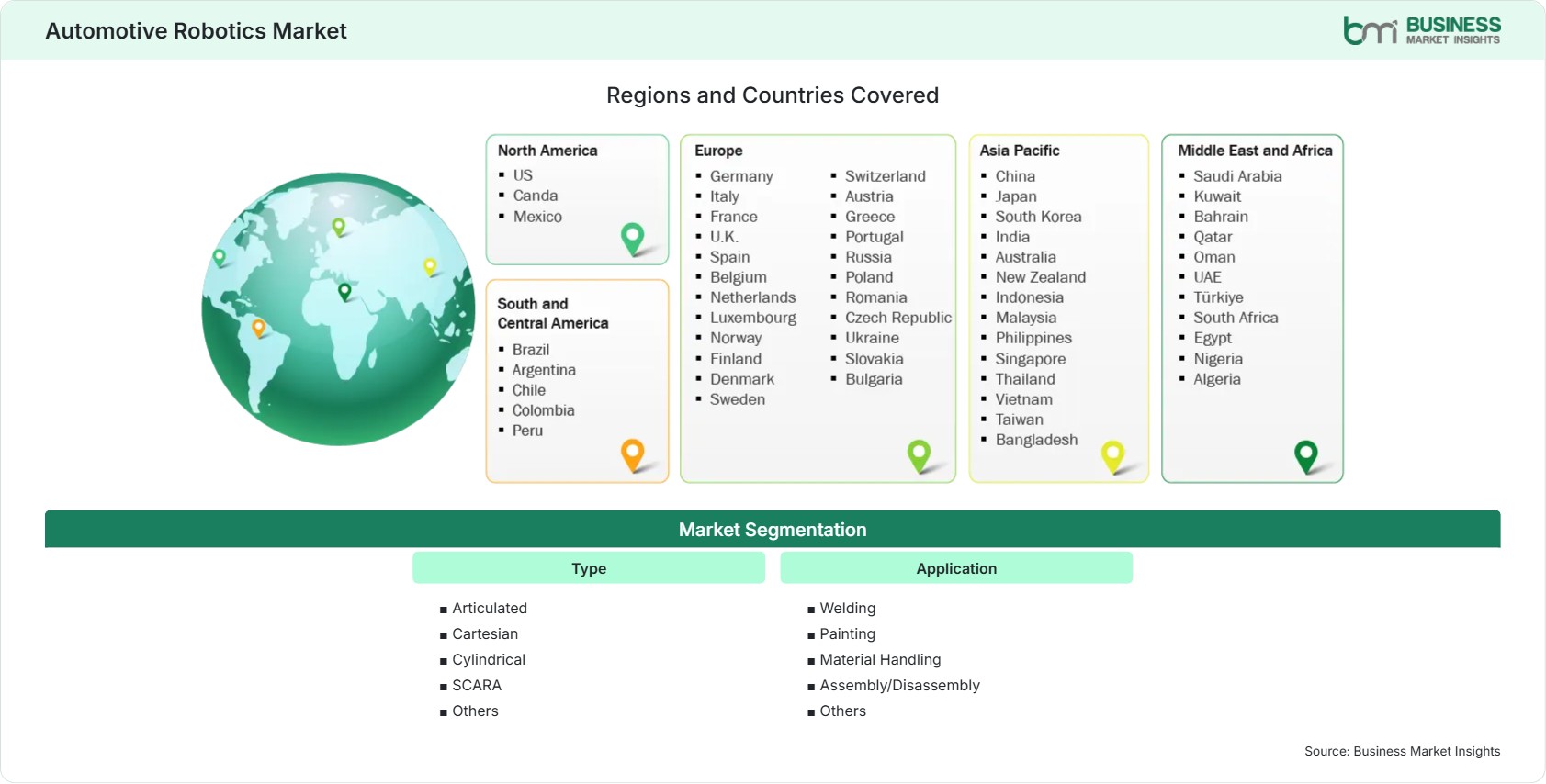Click 'Assembly/Disassembly' under Application

900,686
